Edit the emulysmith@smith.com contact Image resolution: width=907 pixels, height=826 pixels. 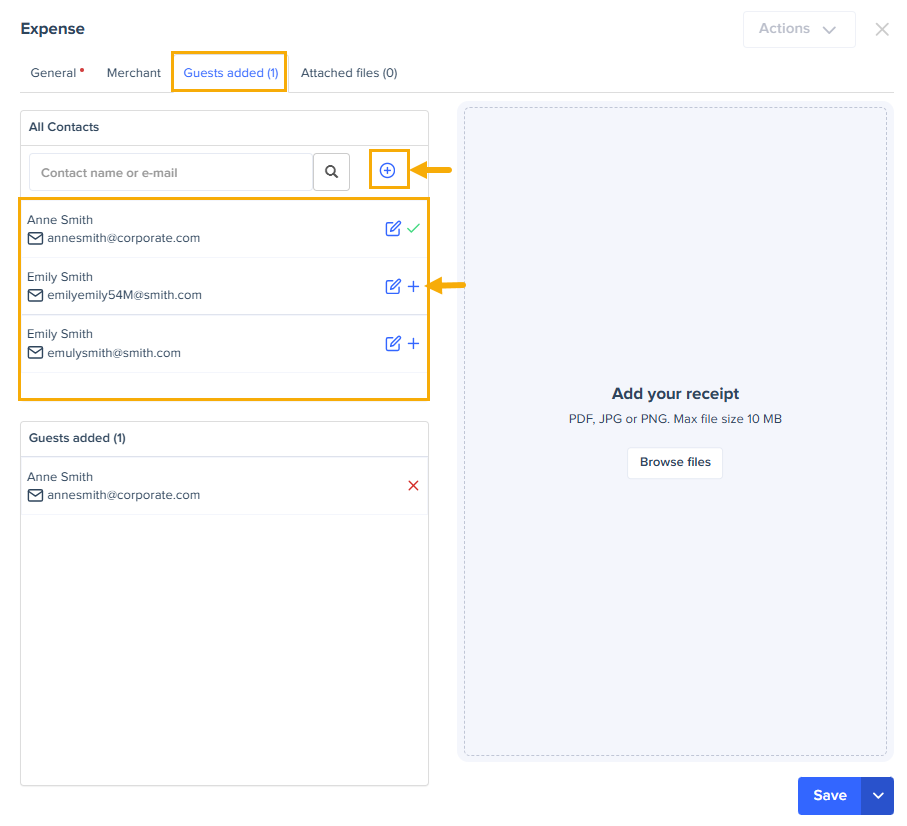coord(393,344)
